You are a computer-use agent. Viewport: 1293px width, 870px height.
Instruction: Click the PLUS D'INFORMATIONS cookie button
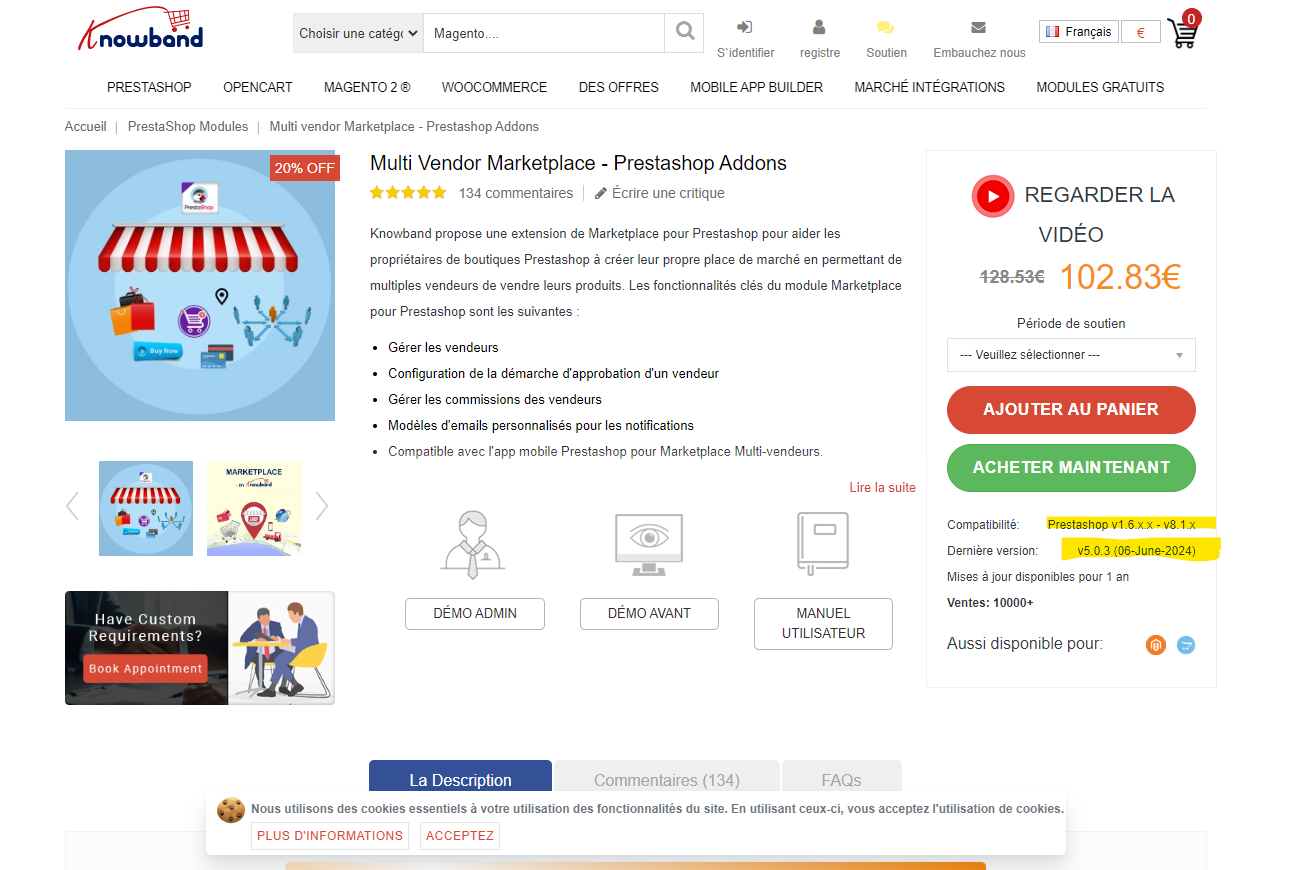pyautogui.click(x=330, y=836)
